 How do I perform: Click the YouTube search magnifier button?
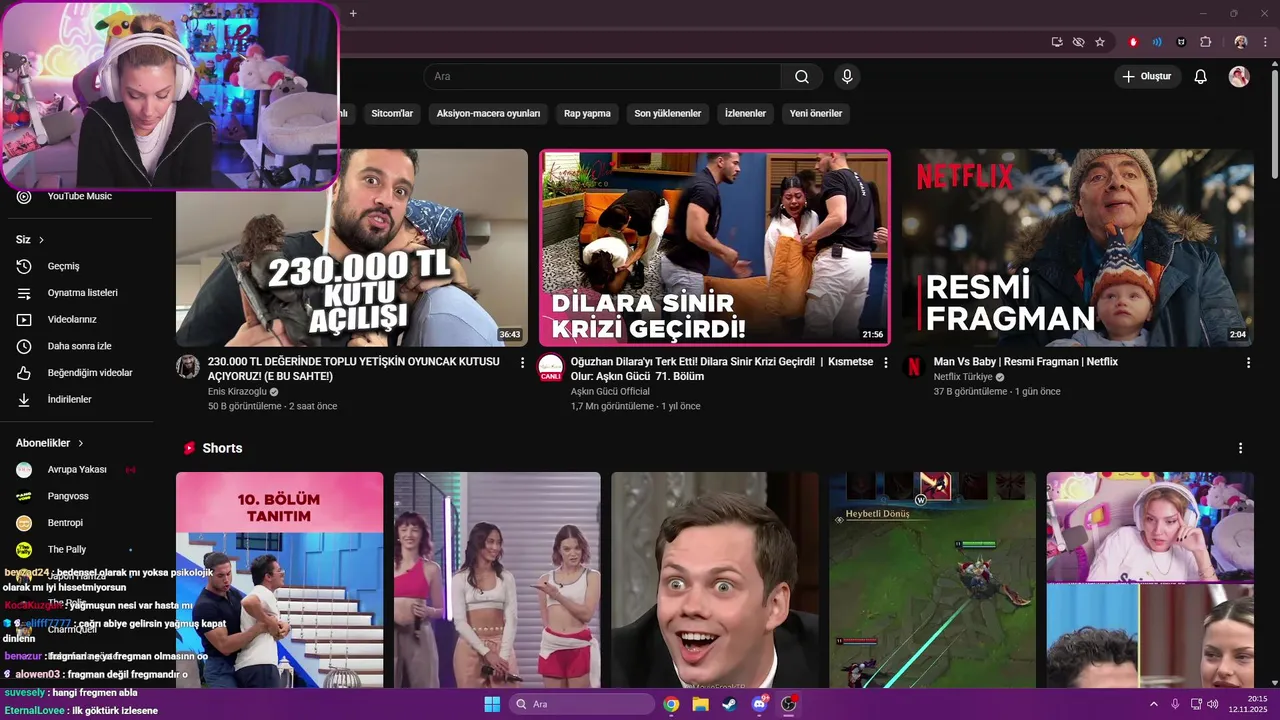[802, 77]
